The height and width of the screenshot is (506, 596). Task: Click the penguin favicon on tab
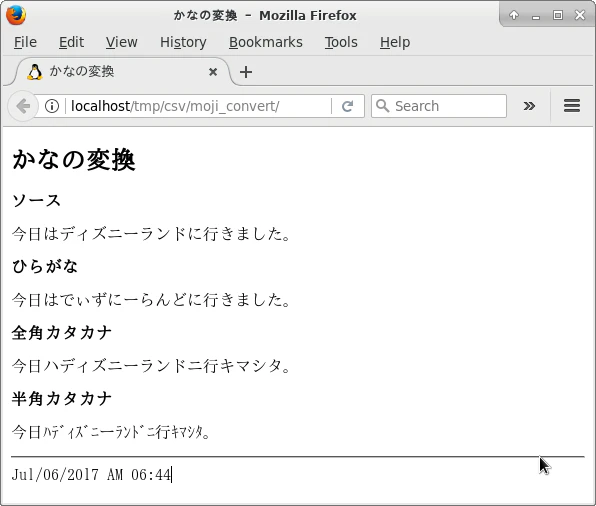(35, 71)
